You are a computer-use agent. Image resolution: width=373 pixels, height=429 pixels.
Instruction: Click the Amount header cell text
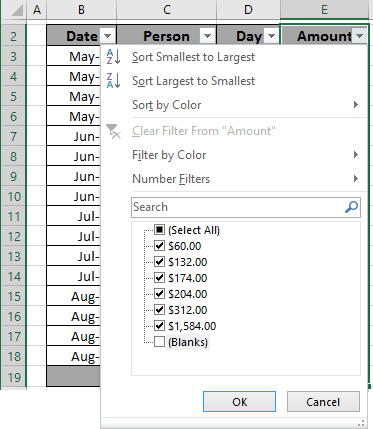(324, 36)
